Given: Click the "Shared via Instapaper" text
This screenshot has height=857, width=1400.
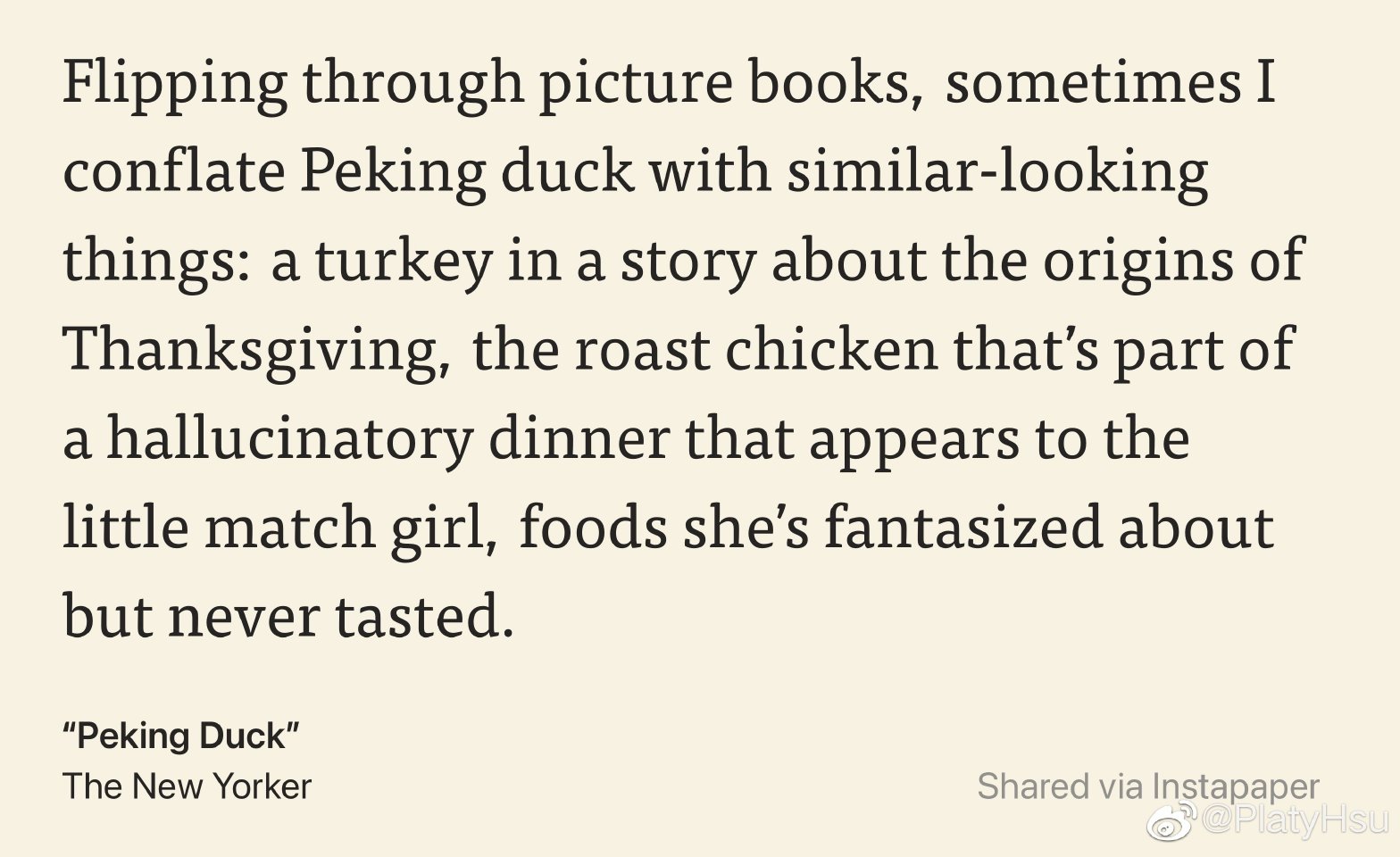Looking at the screenshot, I should [x=1147, y=786].
